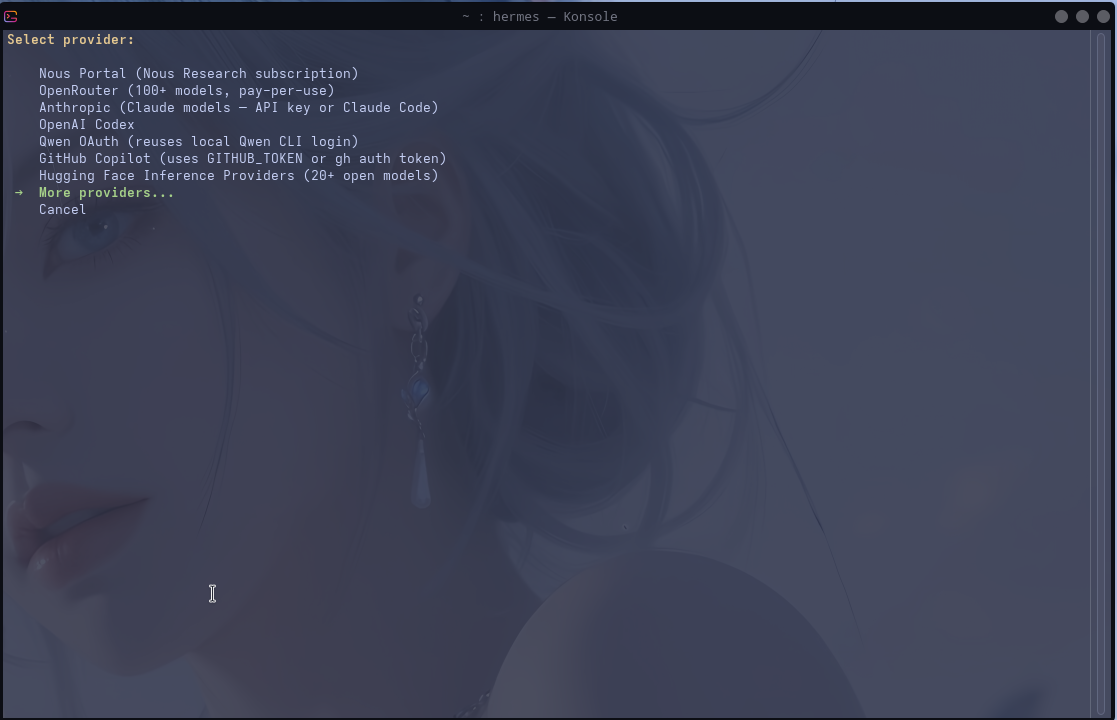Click the green arrow selection indicator
Image resolution: width=1117 pixels, height=720 pixels.
pyautogui.click(x=19, y=193)
